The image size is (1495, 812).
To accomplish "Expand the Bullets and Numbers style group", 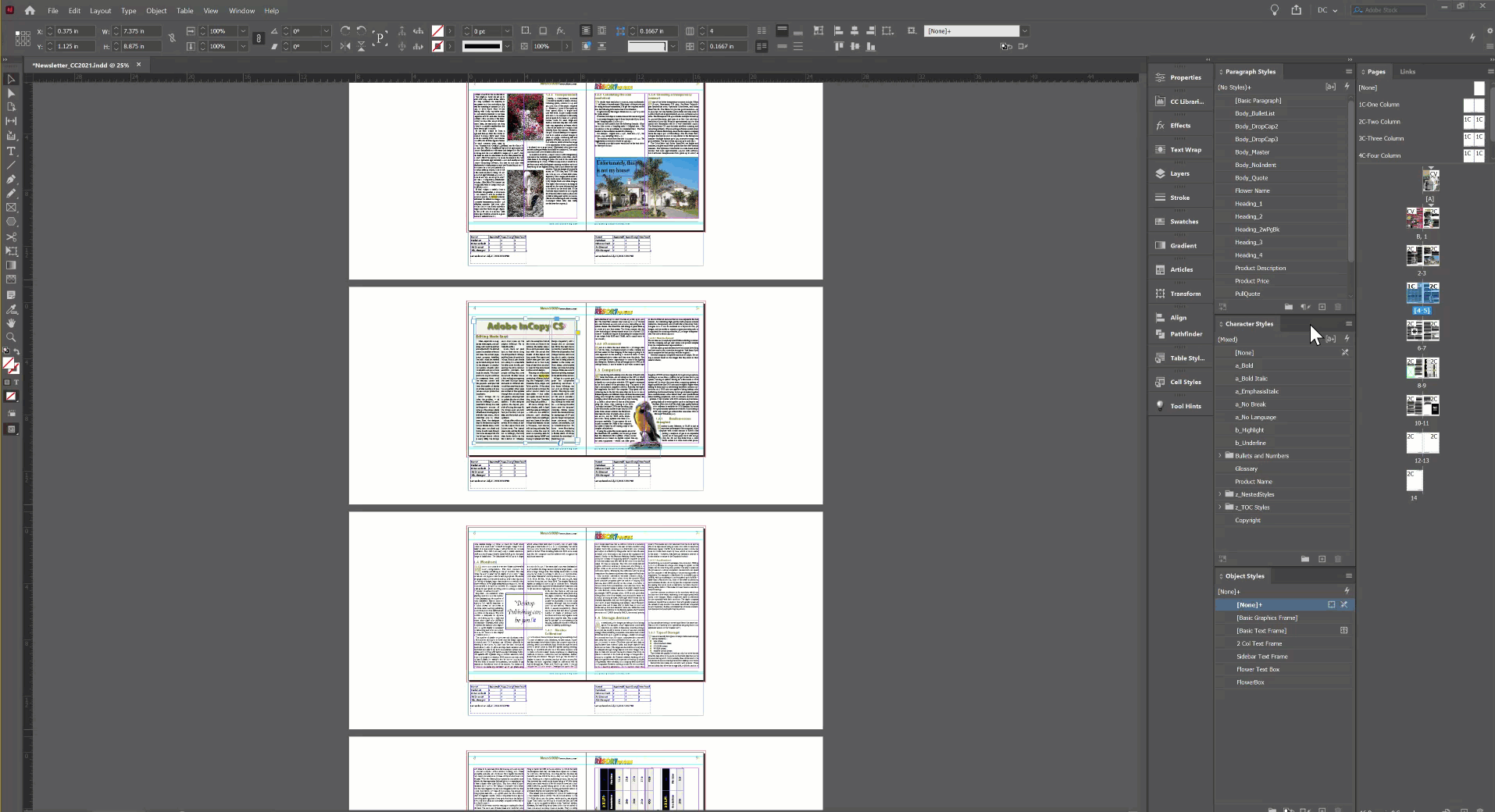I will (1218, 455).
